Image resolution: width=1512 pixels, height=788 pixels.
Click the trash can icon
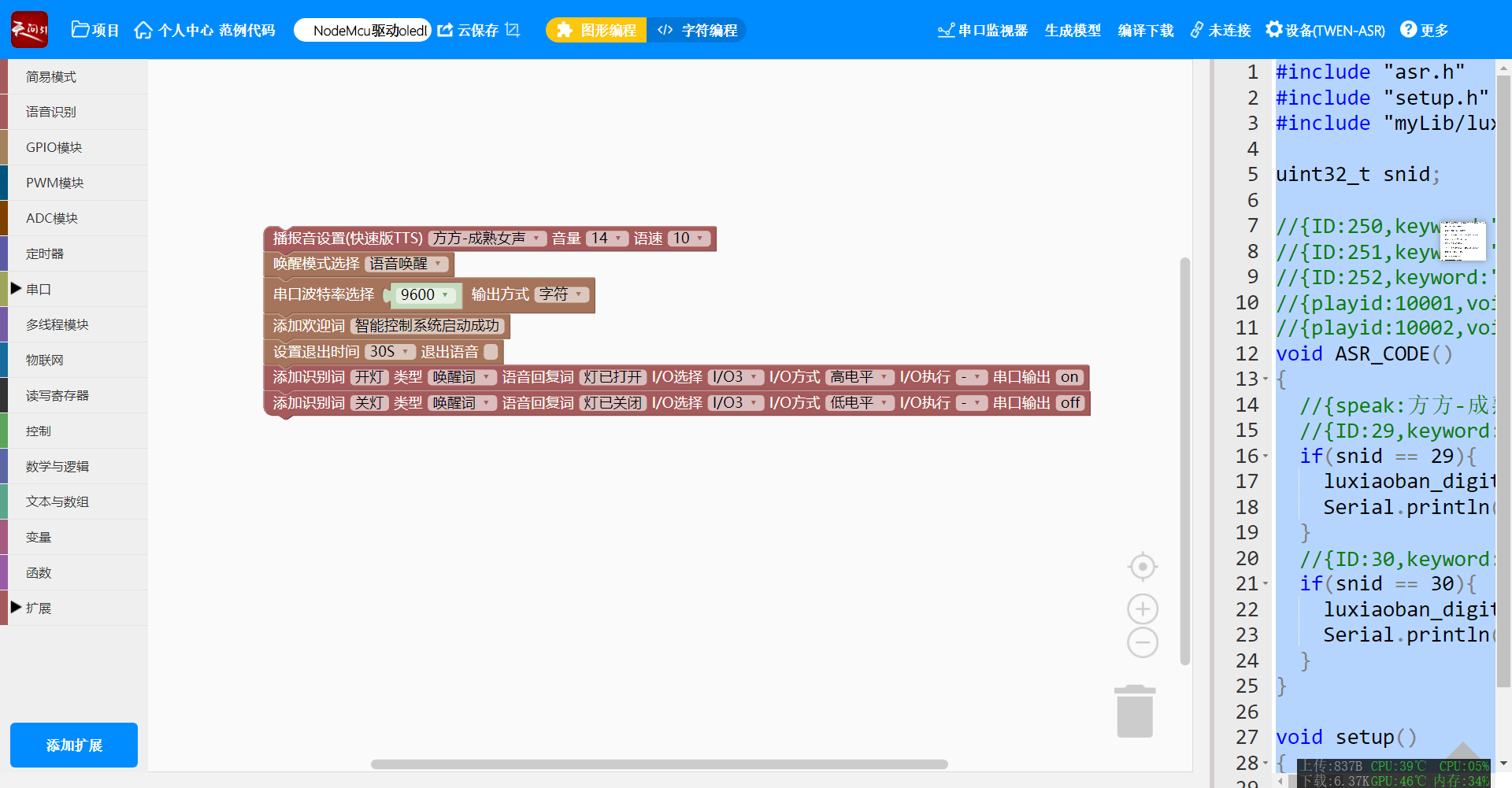click(1135, 712)
